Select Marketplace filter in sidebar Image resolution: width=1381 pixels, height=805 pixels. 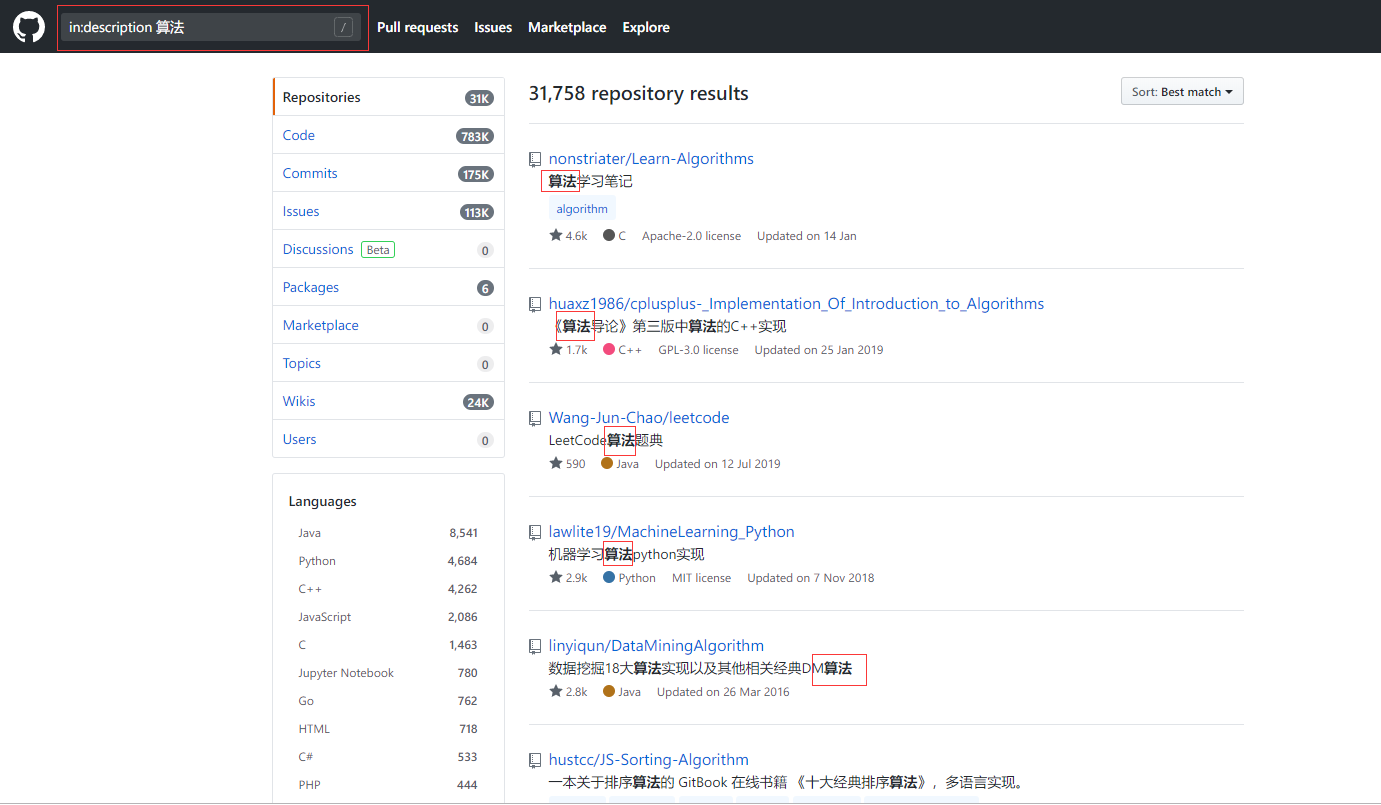click(x=388, y=325)
